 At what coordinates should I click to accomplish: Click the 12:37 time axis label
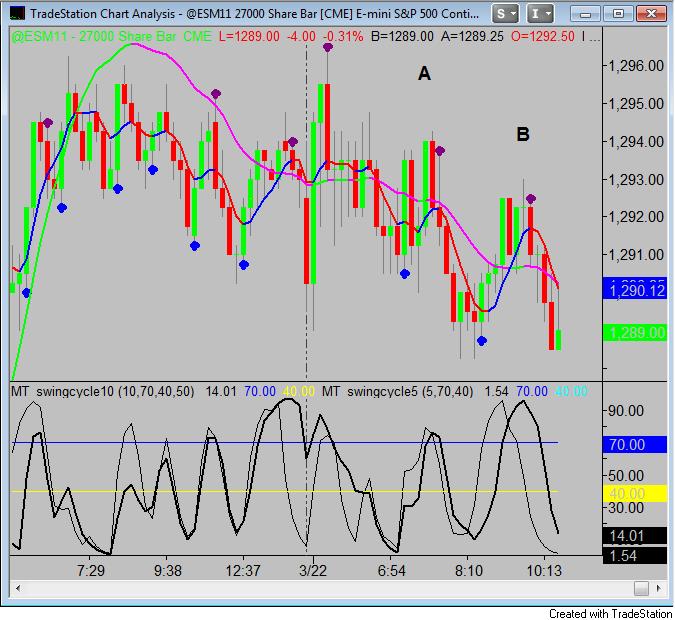243,571
